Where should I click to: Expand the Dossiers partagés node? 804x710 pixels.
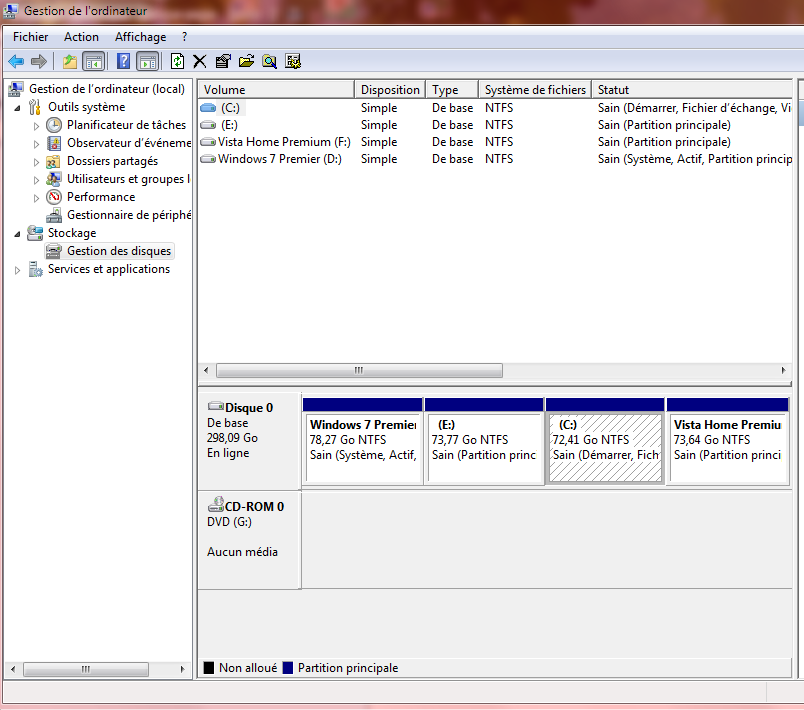[x=36, y=162]
